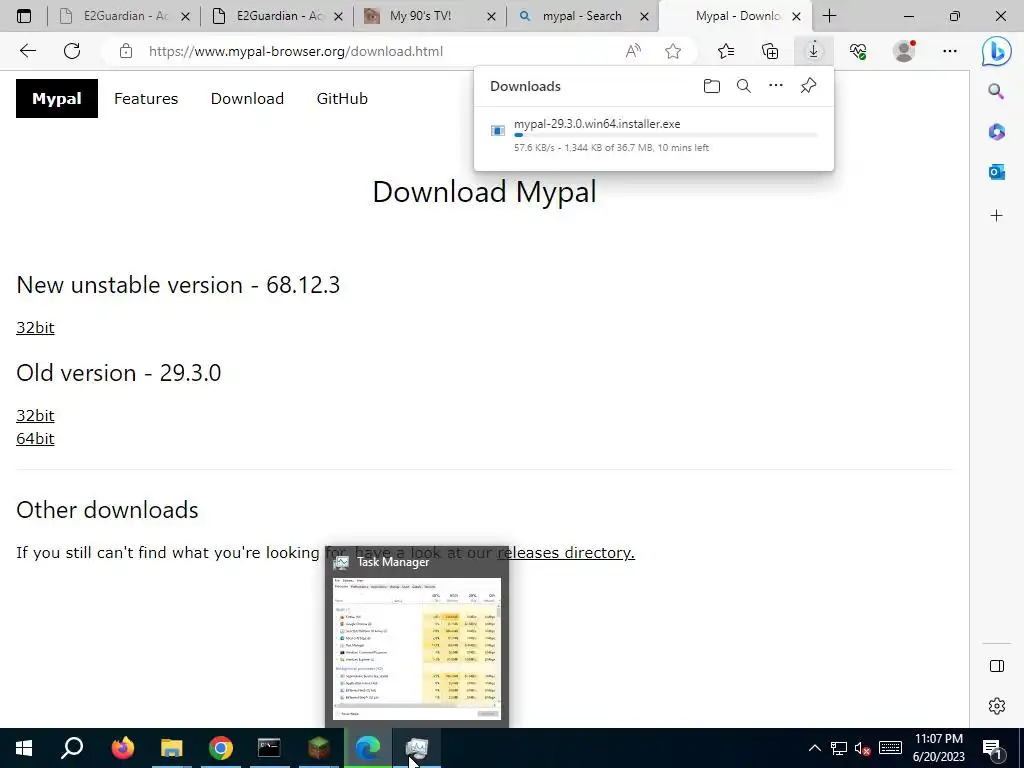Screen dimensions: 1024x768
Task: Go to the Mypal home logo
Action: (57, 99)
